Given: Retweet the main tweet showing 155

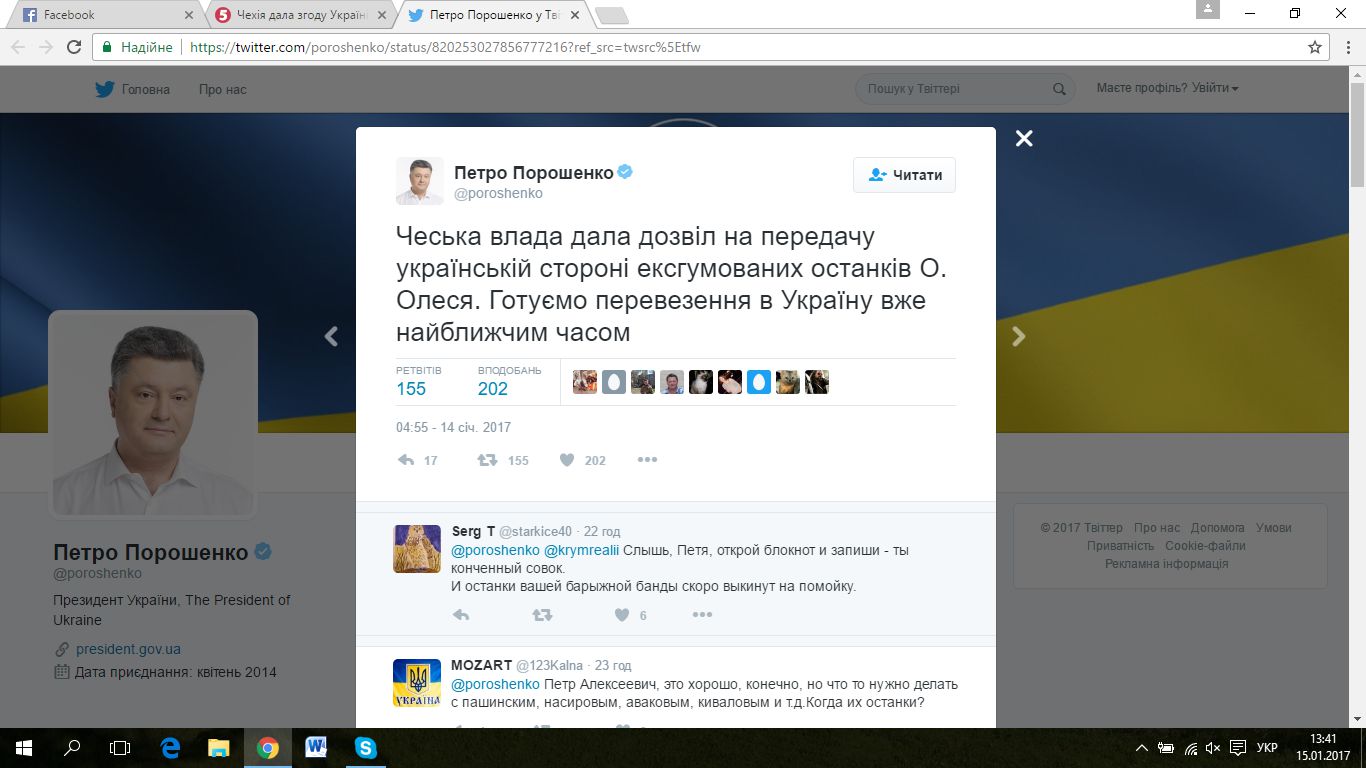Looking at the screenshot, I should point(487,460).
